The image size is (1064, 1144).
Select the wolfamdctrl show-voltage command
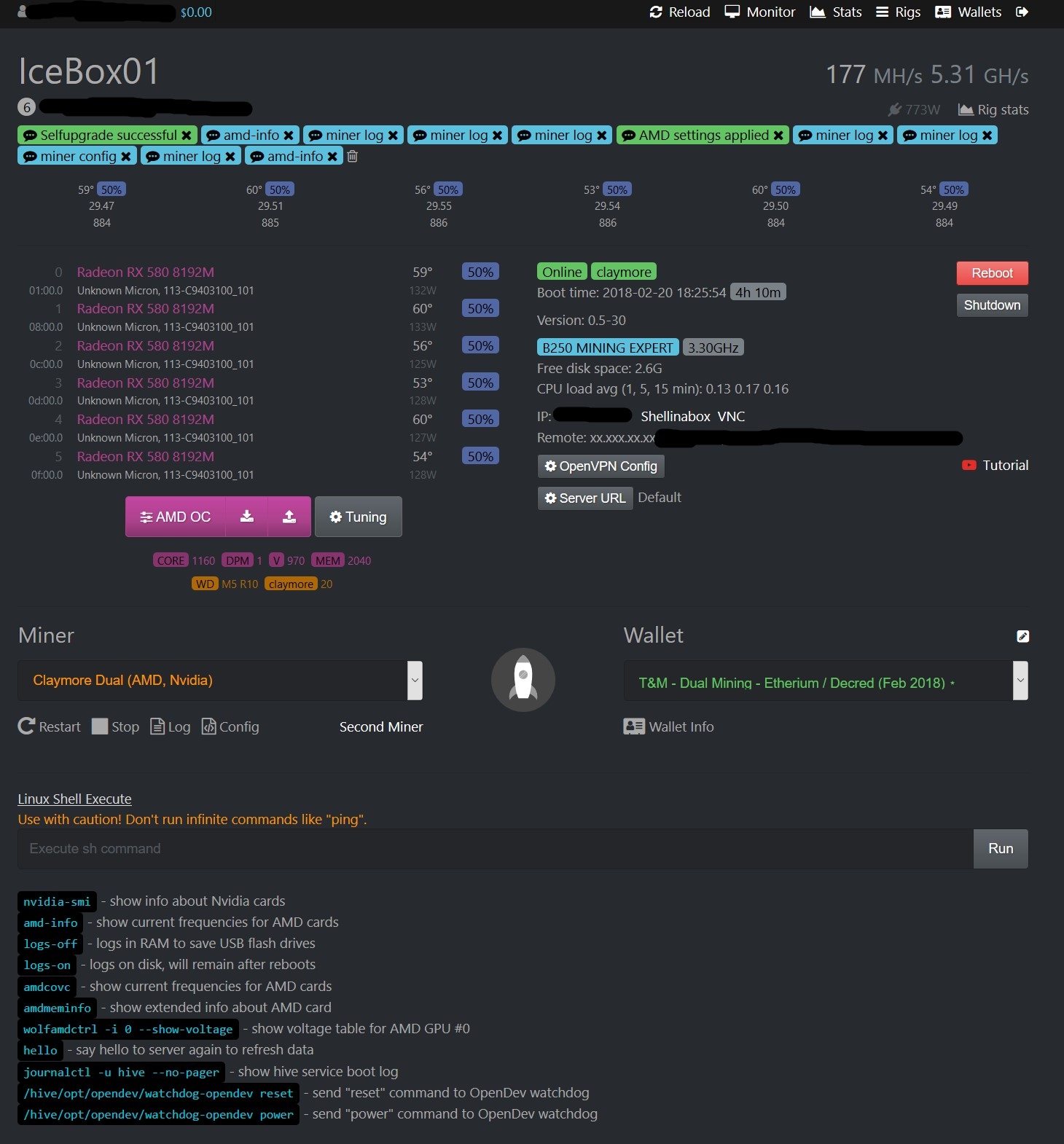coord(128,1030)
